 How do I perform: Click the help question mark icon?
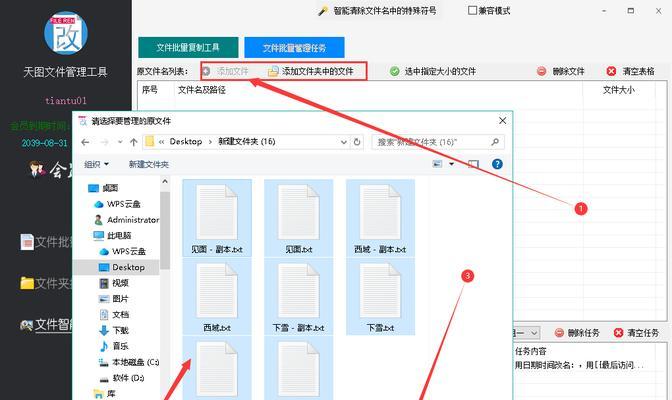coord(497,164)
